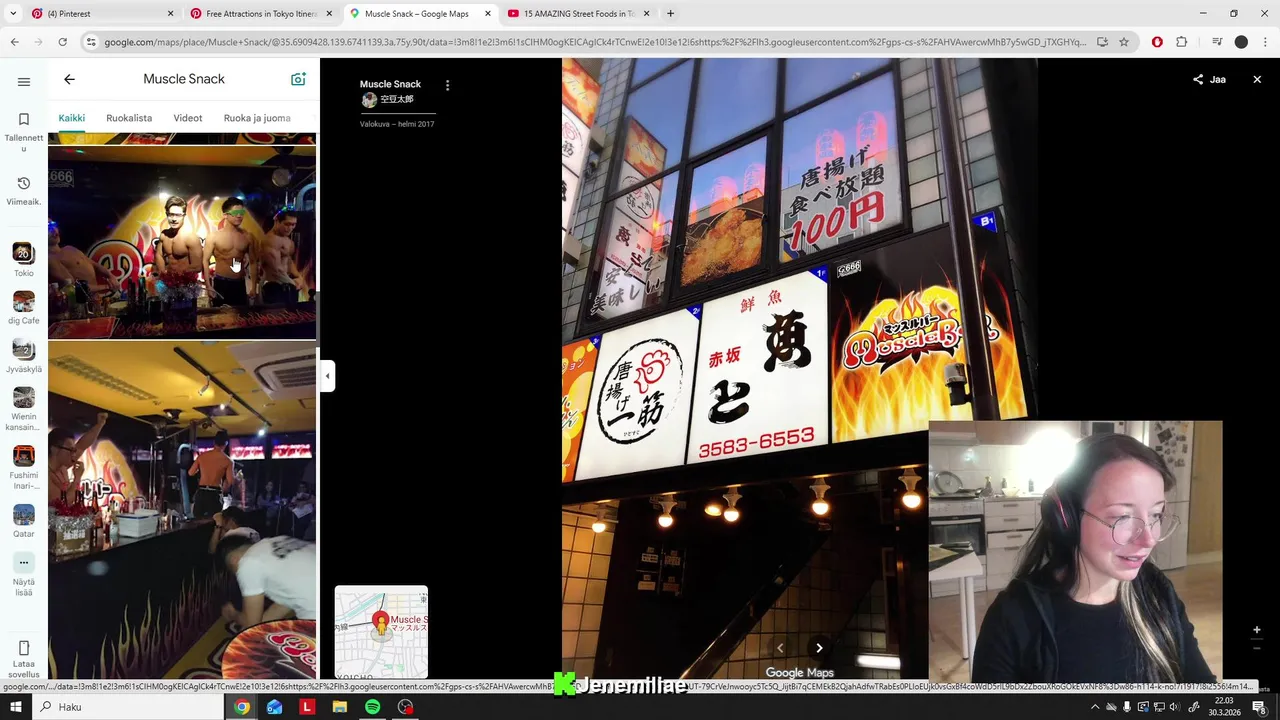Open photo options three-dot menu
The width and height of the screenshot is (1280, 720).
pos(447,86)
